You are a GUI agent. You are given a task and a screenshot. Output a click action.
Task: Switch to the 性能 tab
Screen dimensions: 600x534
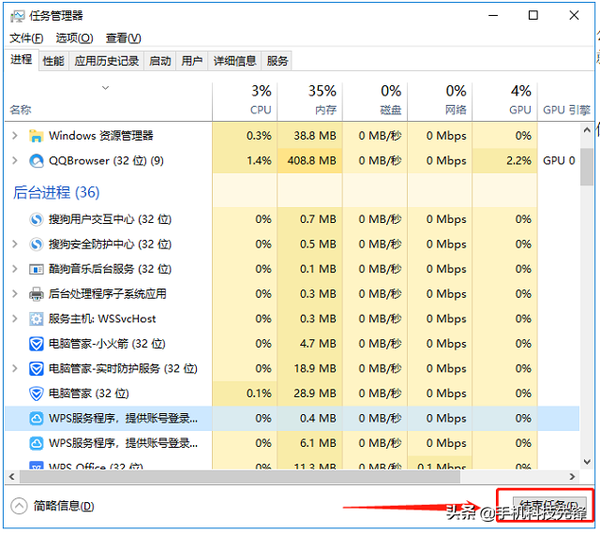coord(53,61)
